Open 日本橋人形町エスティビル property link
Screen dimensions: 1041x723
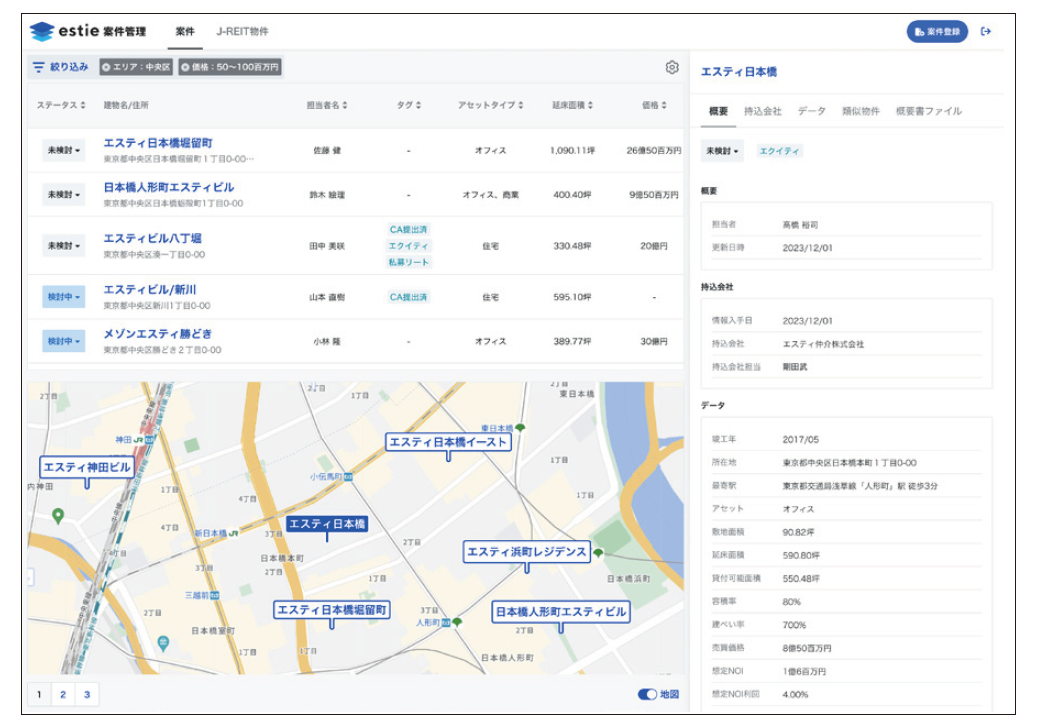pos(169,187)
